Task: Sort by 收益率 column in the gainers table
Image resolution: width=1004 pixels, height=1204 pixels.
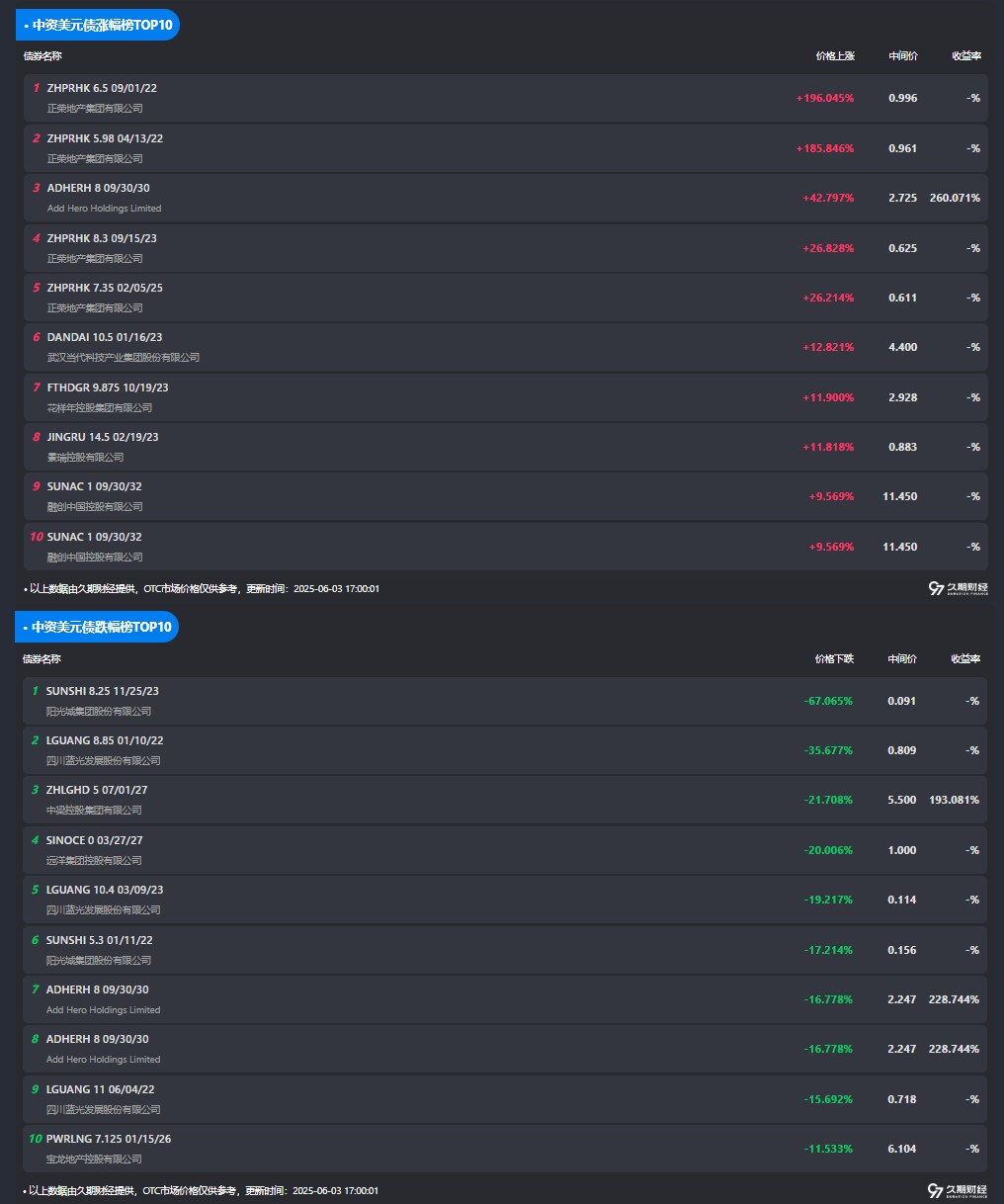Action: click(x=966, y=56)
